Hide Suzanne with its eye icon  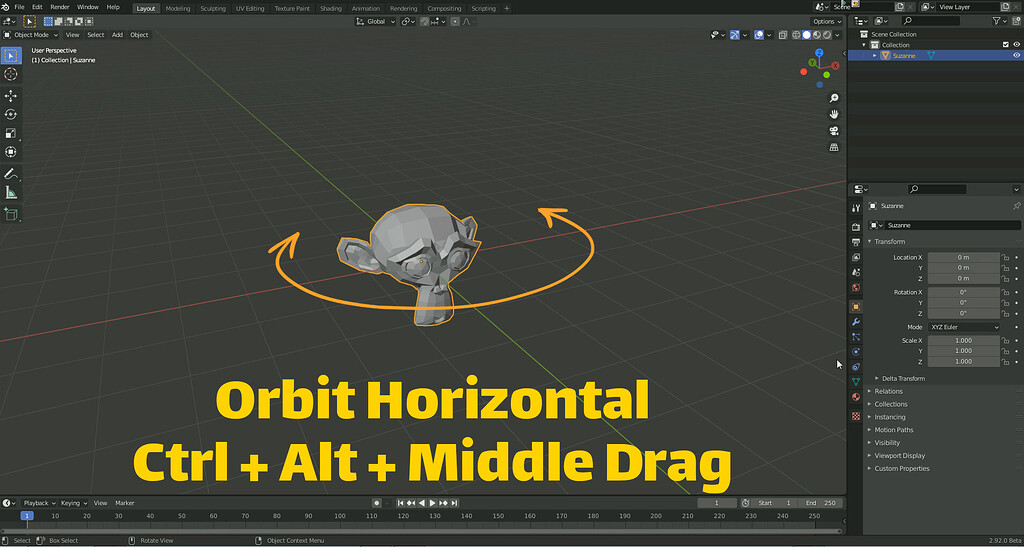pos(1016,55)
